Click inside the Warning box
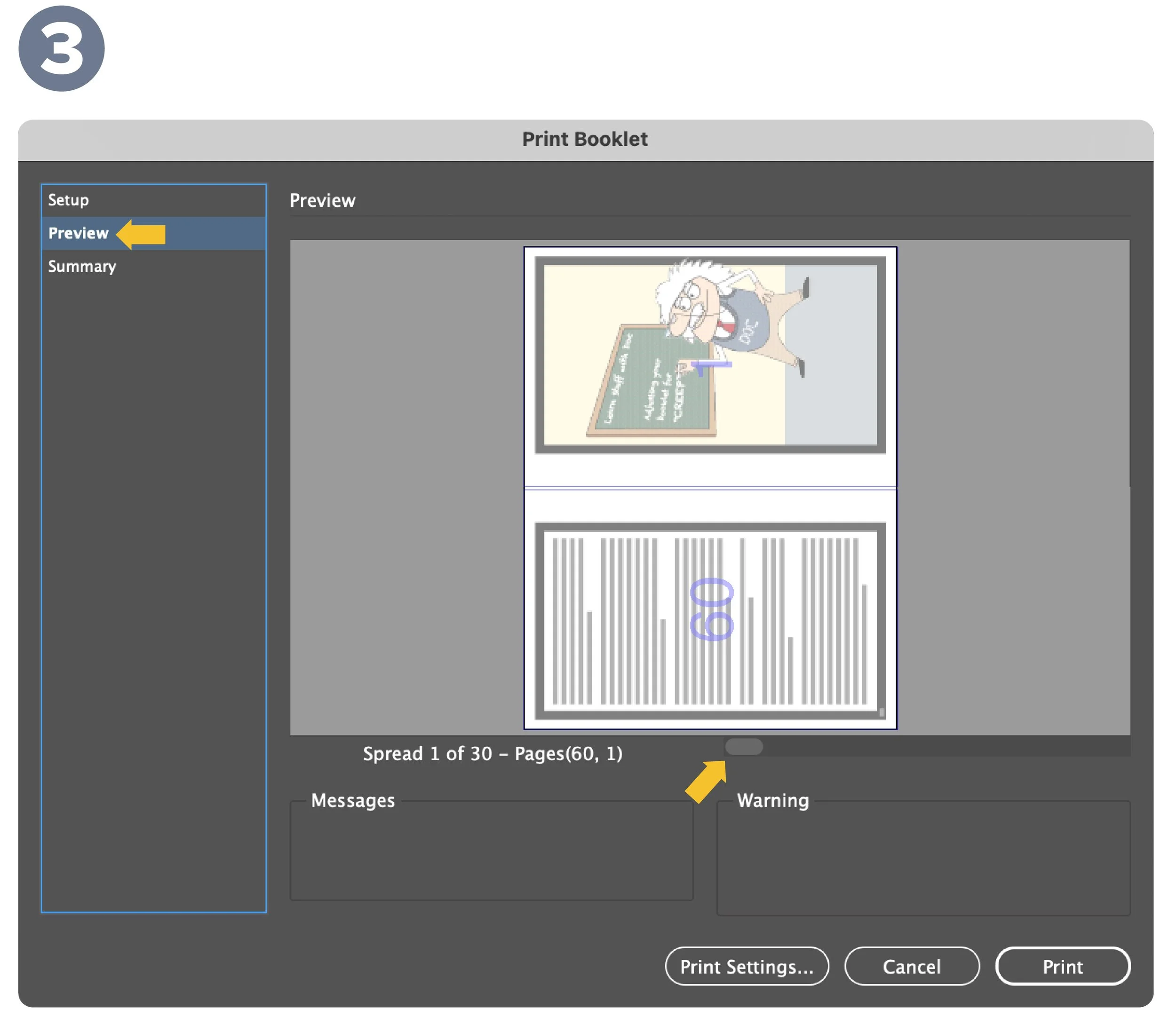Viewport: 1176px width, 1034px height. point(924,860)
